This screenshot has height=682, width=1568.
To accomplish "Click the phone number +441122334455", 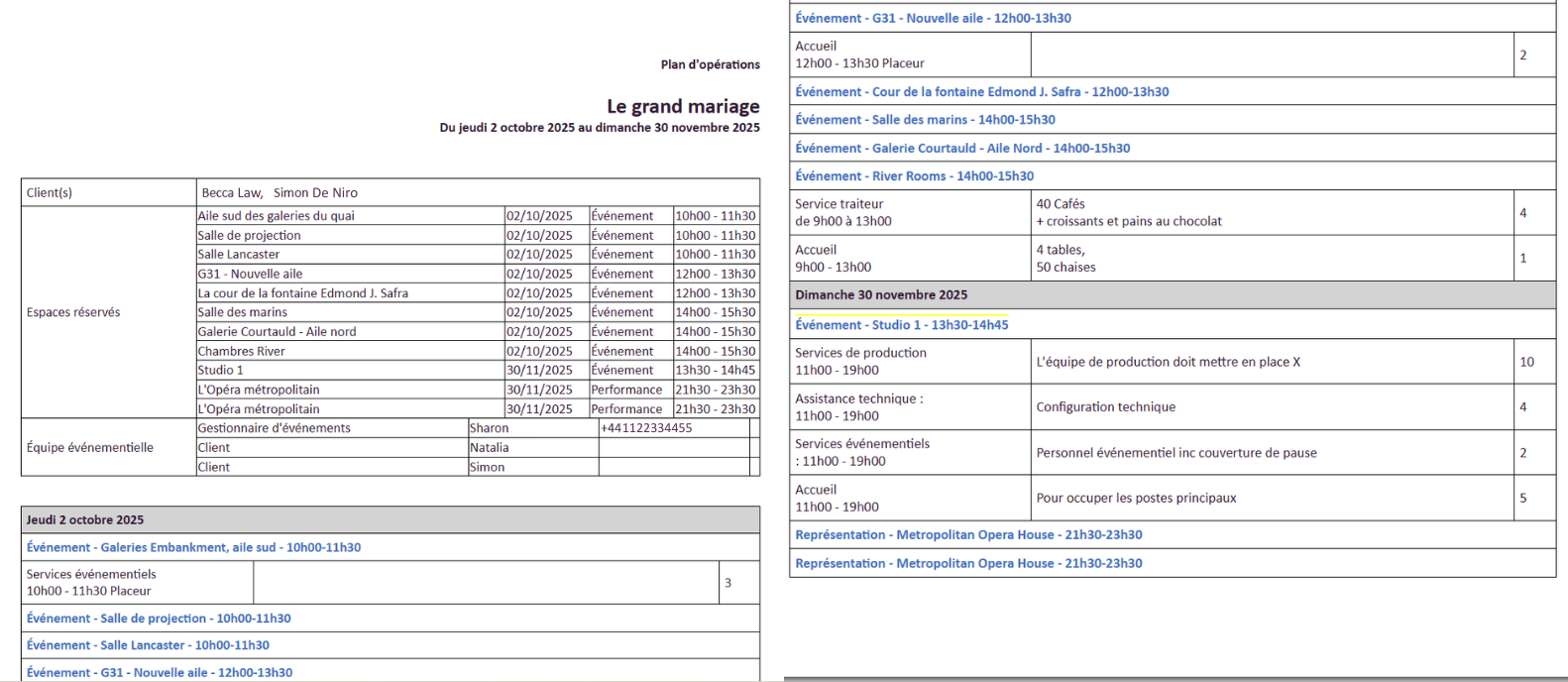I will (x=646, y=428).
